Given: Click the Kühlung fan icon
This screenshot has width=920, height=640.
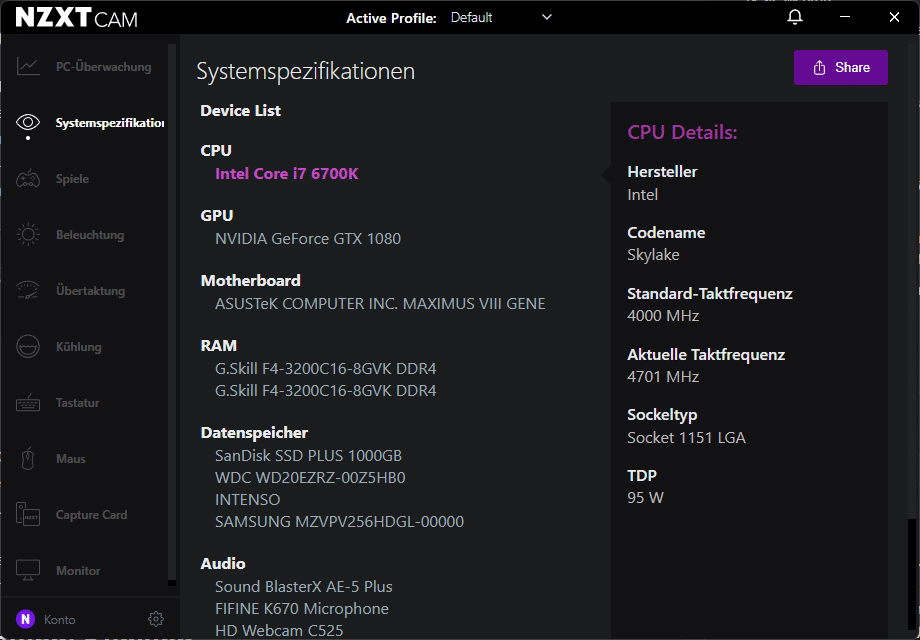Looking at the screenshot, I should [28, 347].
